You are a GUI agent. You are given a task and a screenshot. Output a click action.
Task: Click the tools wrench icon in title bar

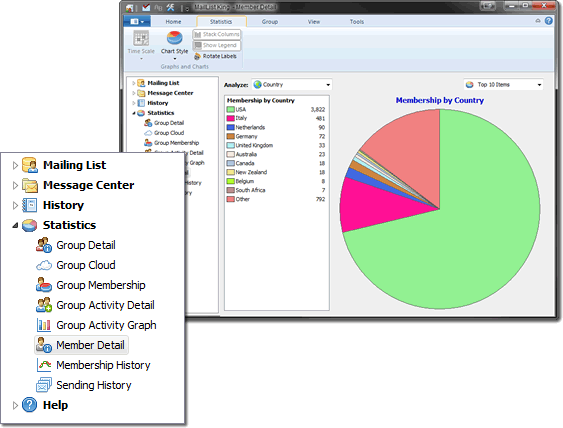coord(171,7)
